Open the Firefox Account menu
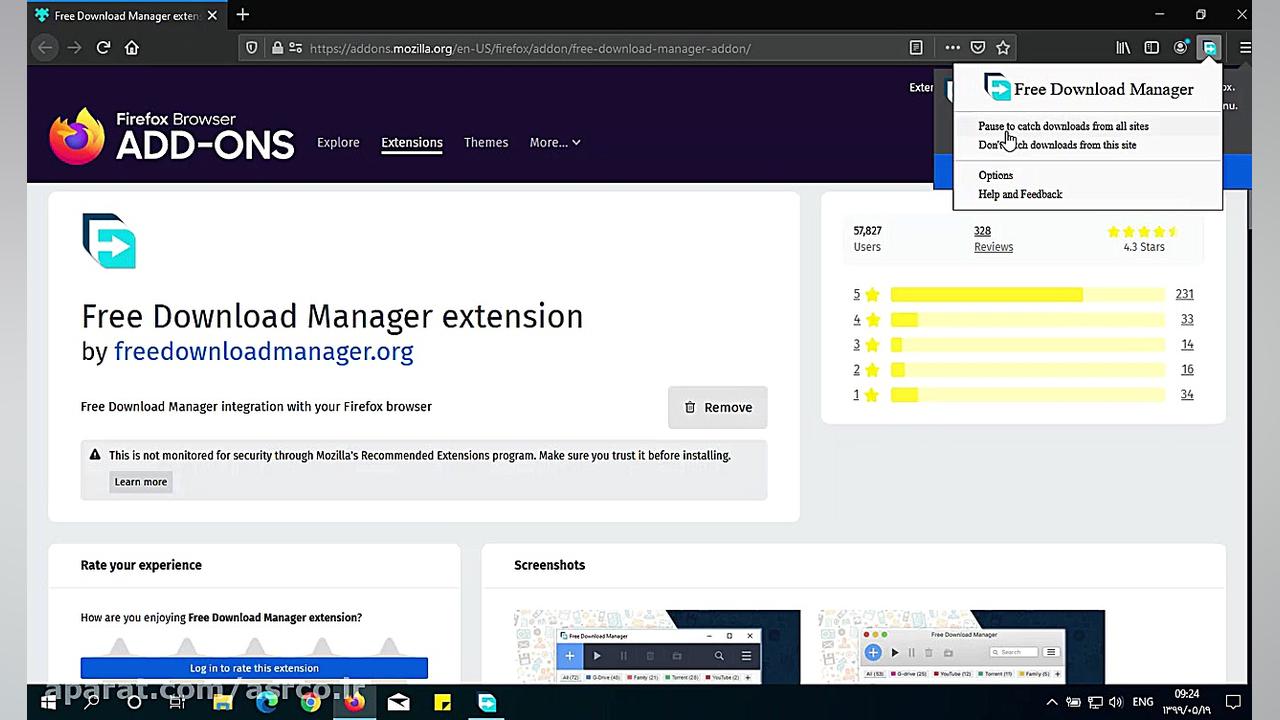Viewport: 1280px width, 720px height. pos(1181,47)
